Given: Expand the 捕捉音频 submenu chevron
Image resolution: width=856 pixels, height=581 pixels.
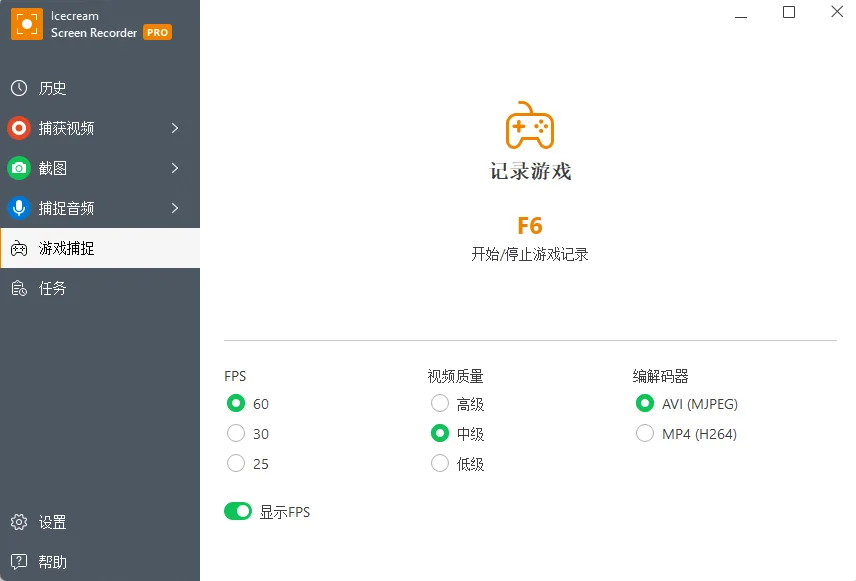Looking at the screenshot, I should (x=175, y=208).
